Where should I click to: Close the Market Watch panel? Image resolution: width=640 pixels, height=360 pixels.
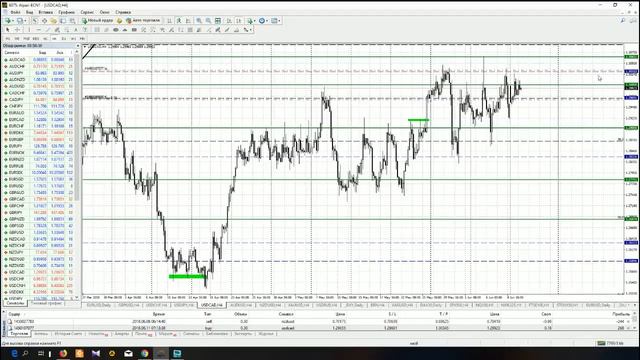point(78,46)
